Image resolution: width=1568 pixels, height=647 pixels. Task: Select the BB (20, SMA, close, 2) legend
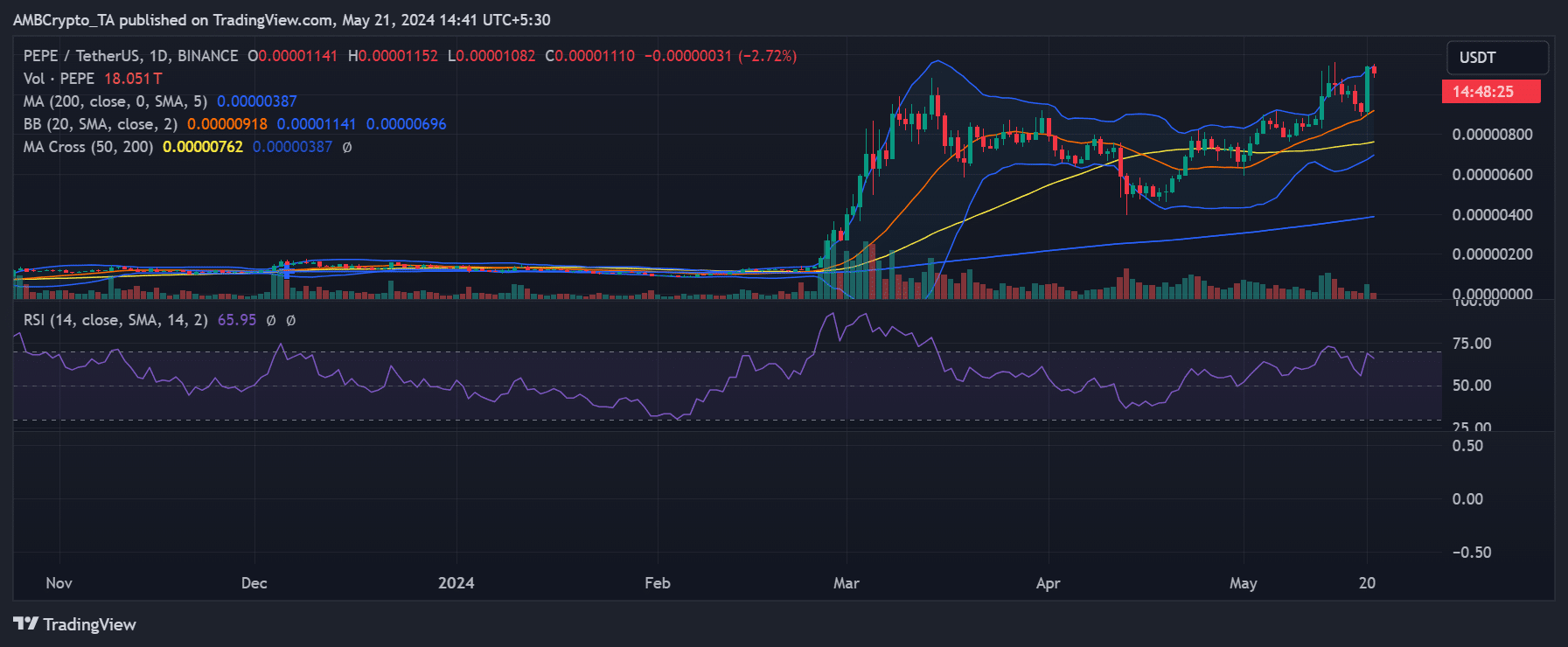click(x=101, y=124)
